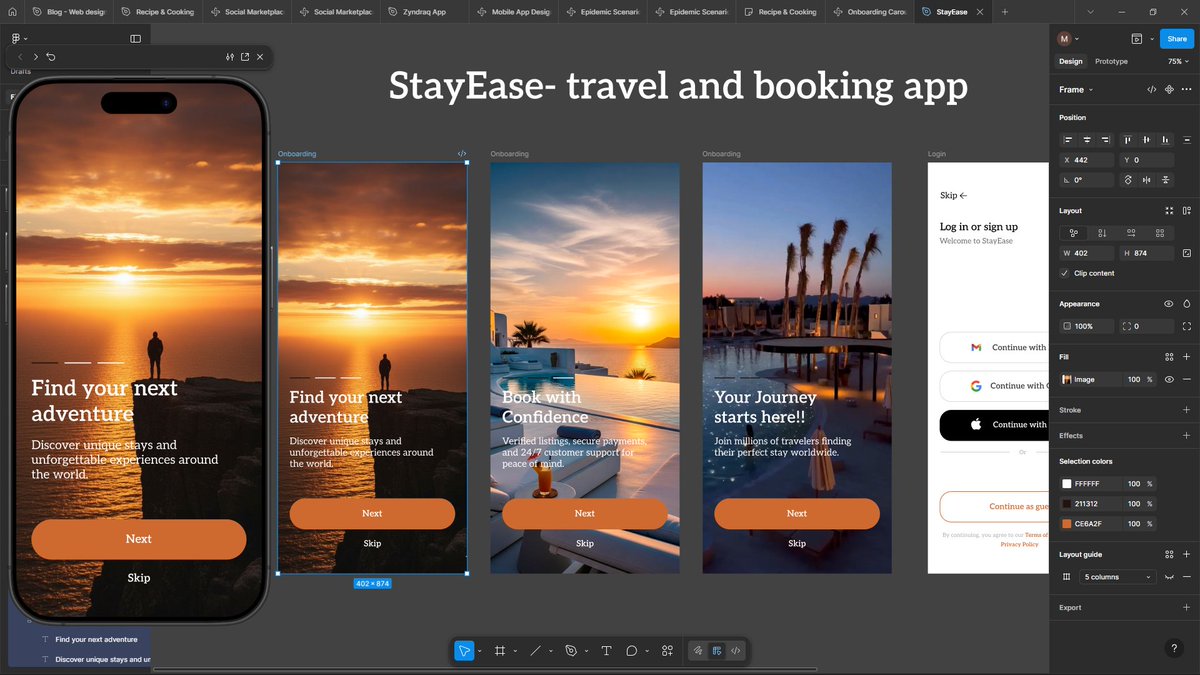Align selection right
Image resolution: width=1200 pixels, height=675 pixels.
click(1105, 139)
